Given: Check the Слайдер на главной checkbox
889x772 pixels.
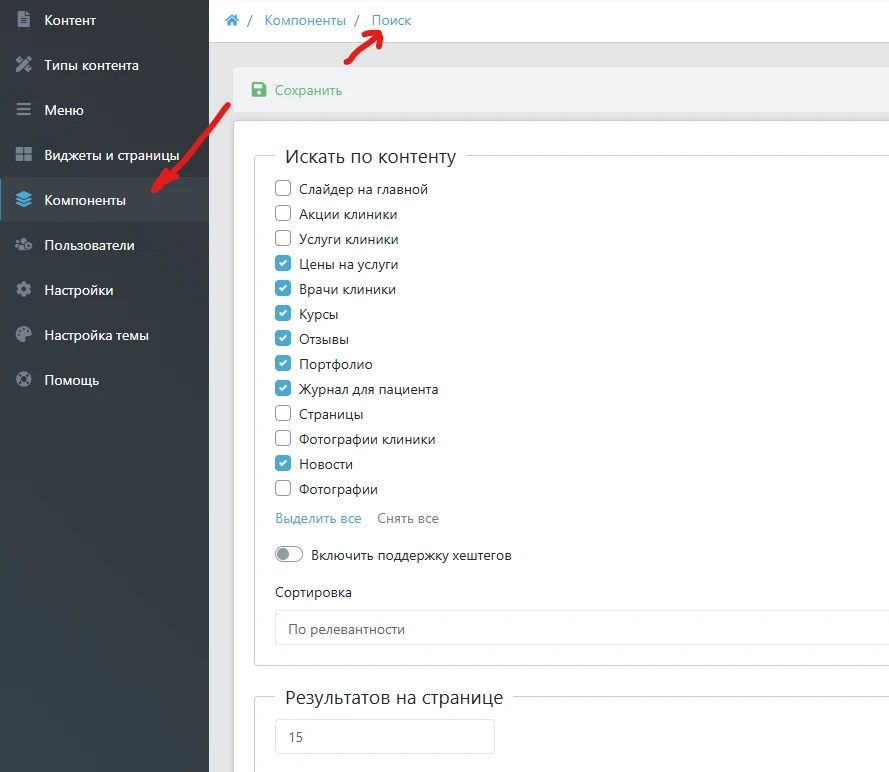Looking at the screenshot, I should click(x=283, y=189).
